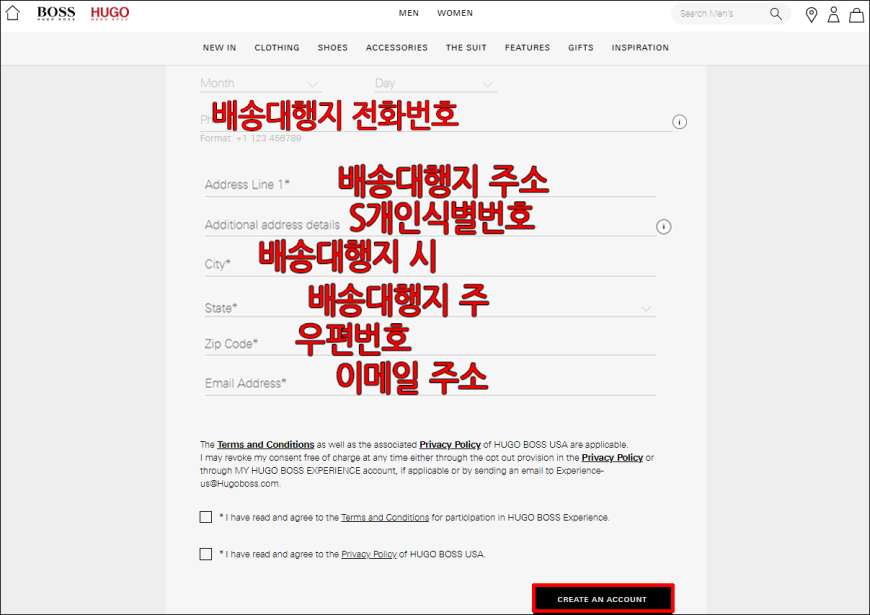Open Terms and Conditions link beside checkbox
This screenshot has height=615, width=870.
click(385, 517)
